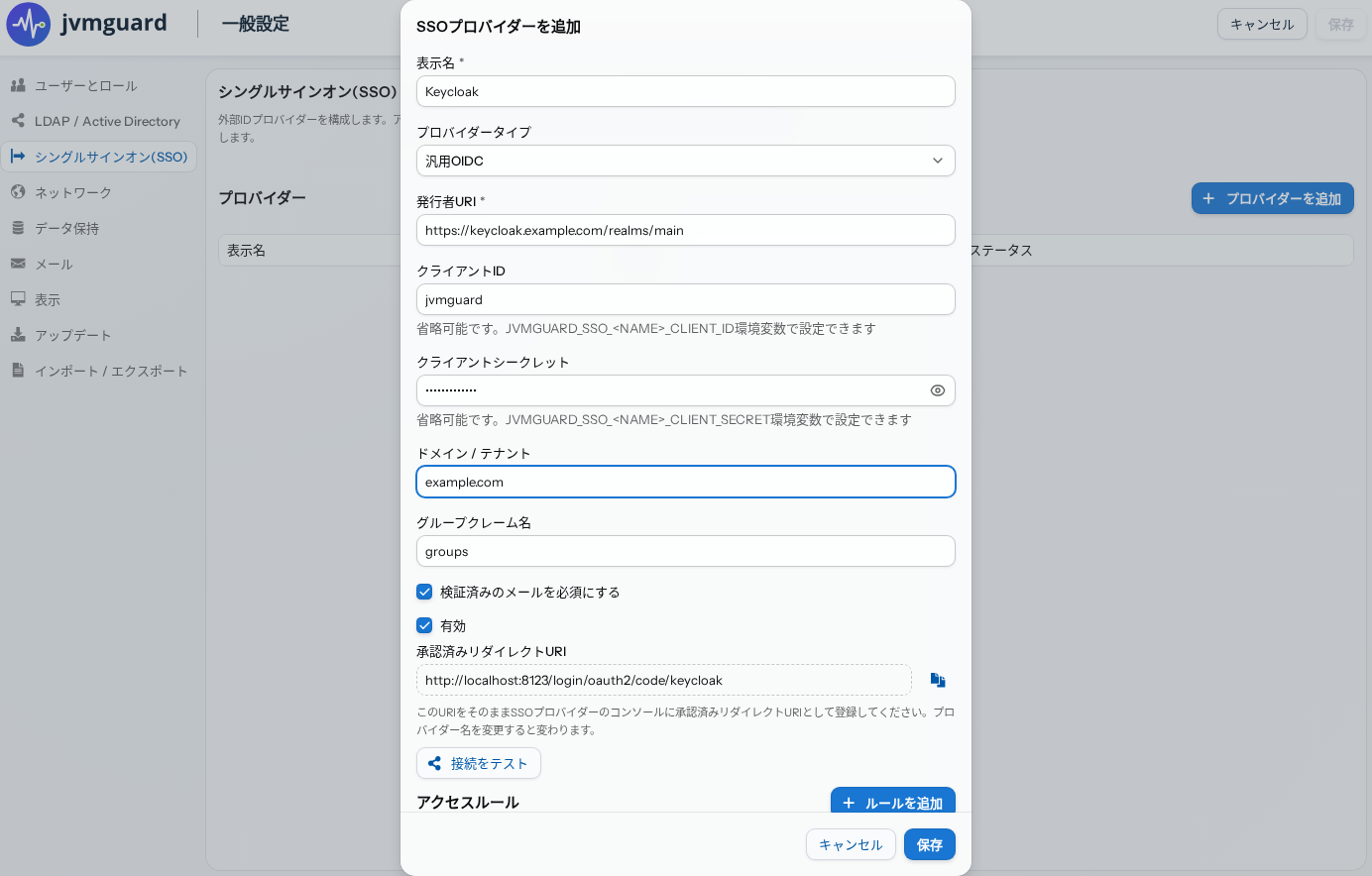Open インポート / エクスポート in the sidebar
This screenshot has width=1372, height=876.
99,371
